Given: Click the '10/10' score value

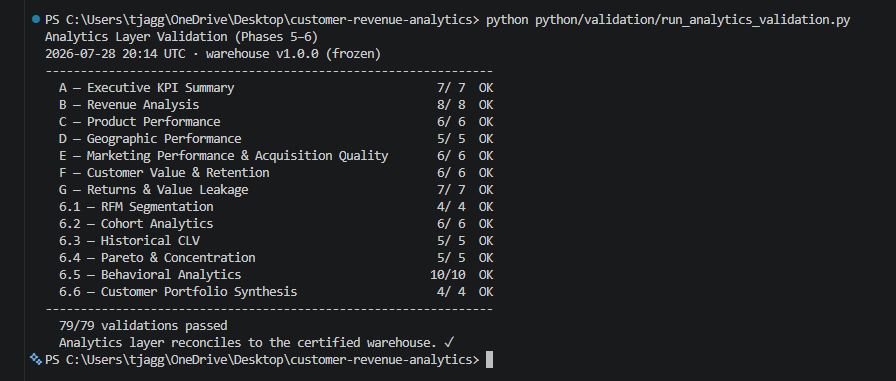Looking at the screenshot, I should tap(448, 275).
